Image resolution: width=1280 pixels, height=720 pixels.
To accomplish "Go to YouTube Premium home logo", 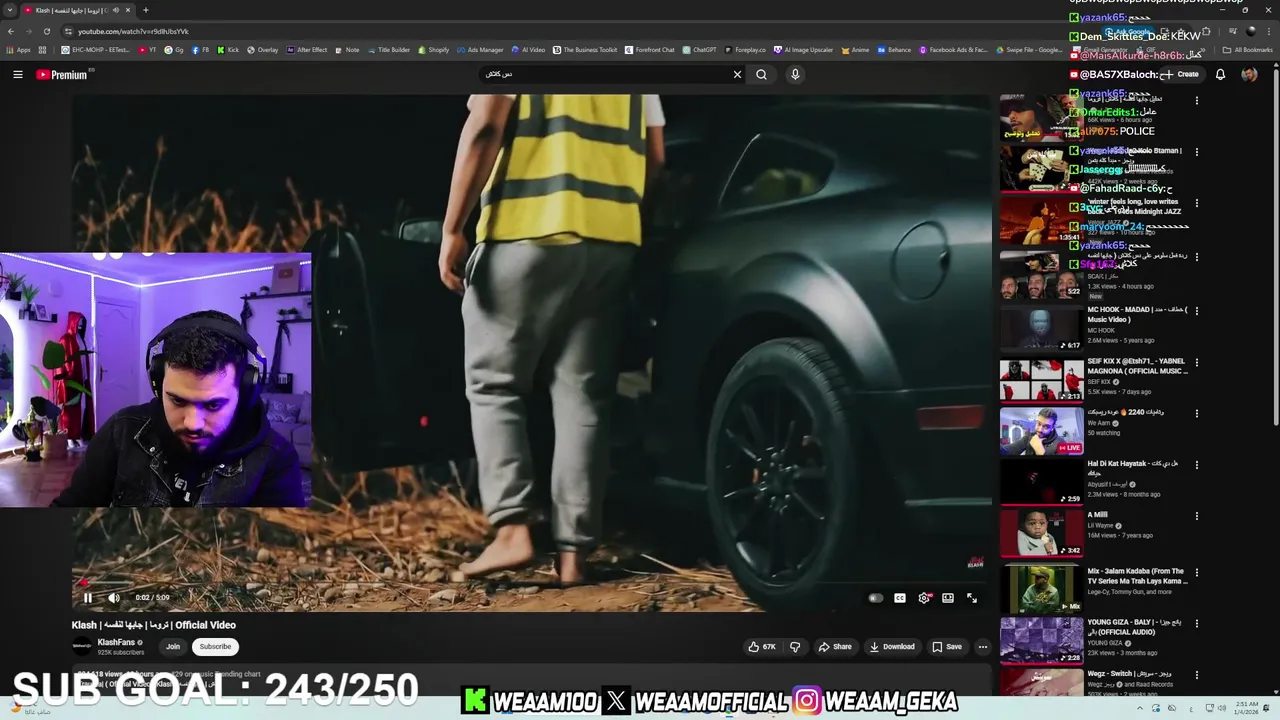I will [64, 74].
